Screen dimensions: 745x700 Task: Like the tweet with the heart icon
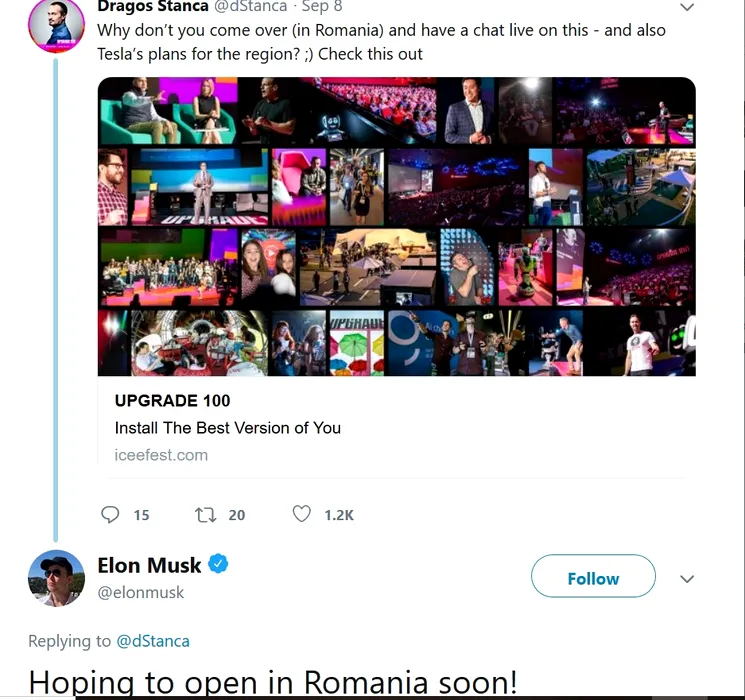[301, 515]
